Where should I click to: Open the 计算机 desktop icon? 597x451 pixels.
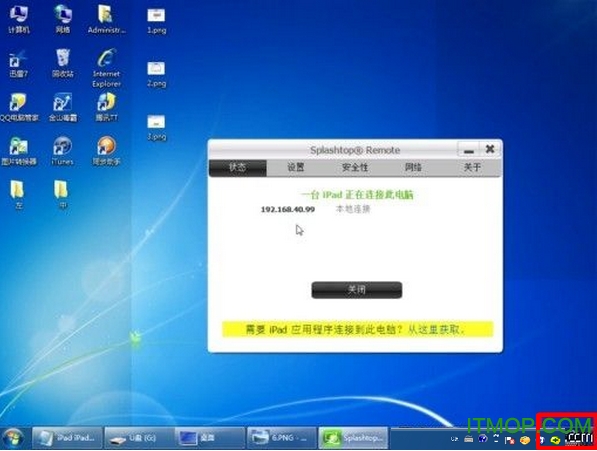(x=19, y=19)
